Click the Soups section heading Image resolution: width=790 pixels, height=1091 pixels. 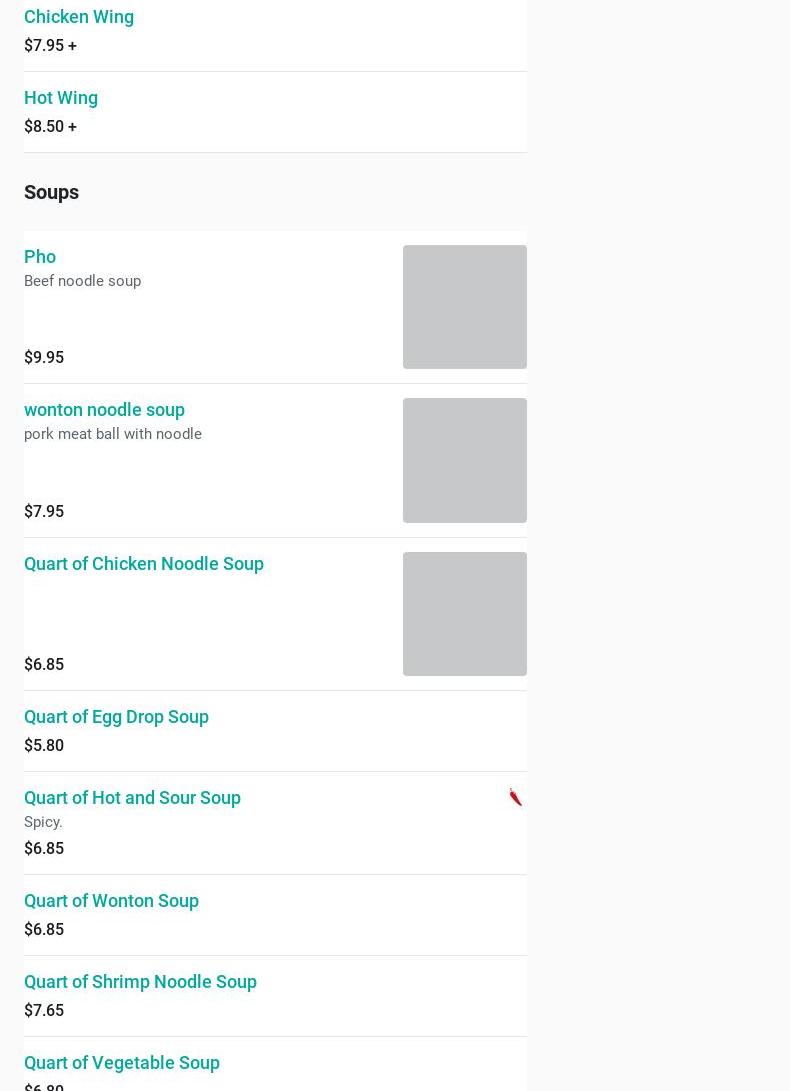coord(51,192)
